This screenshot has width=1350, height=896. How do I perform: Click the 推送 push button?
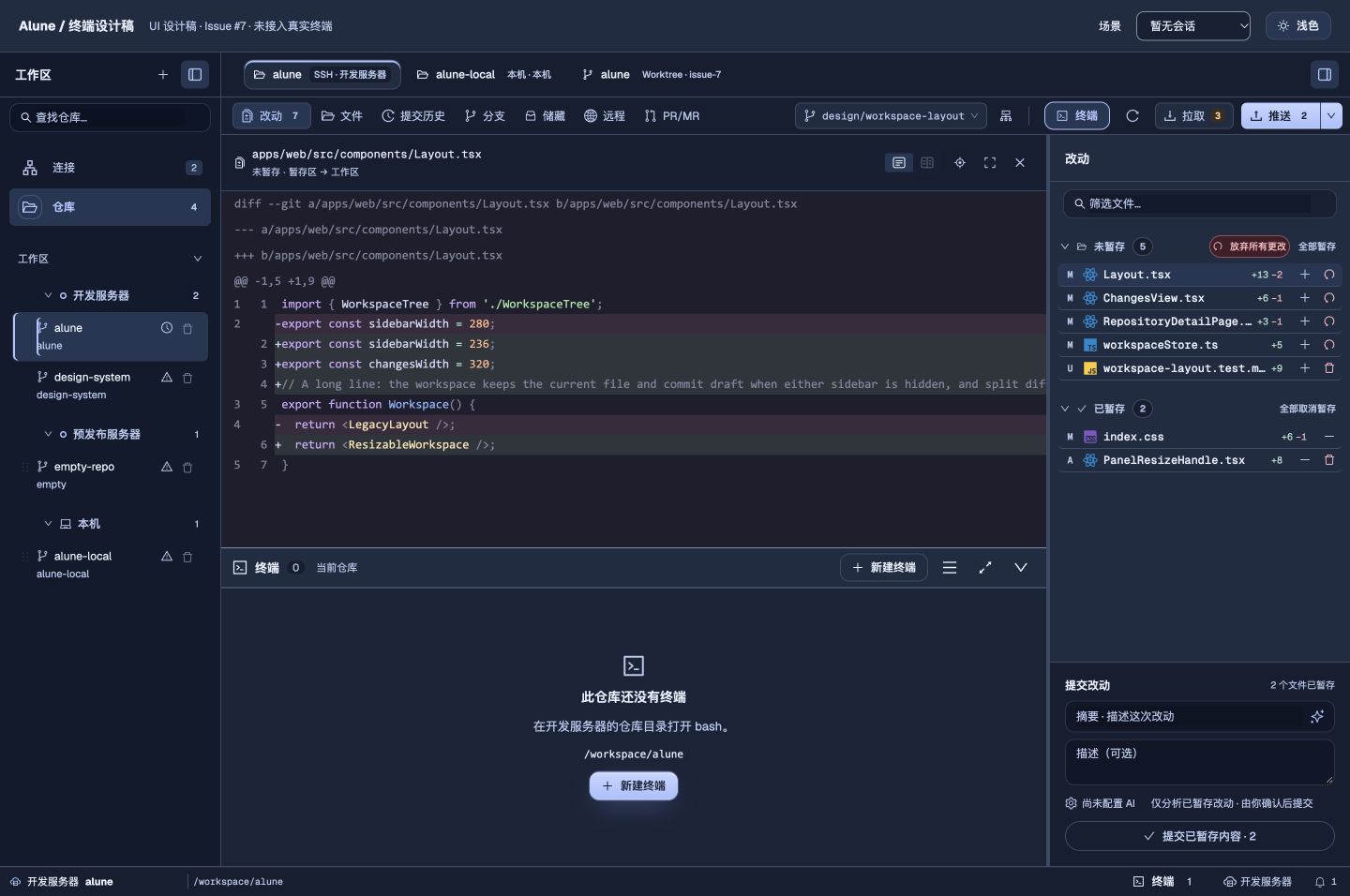[1281, 115]
